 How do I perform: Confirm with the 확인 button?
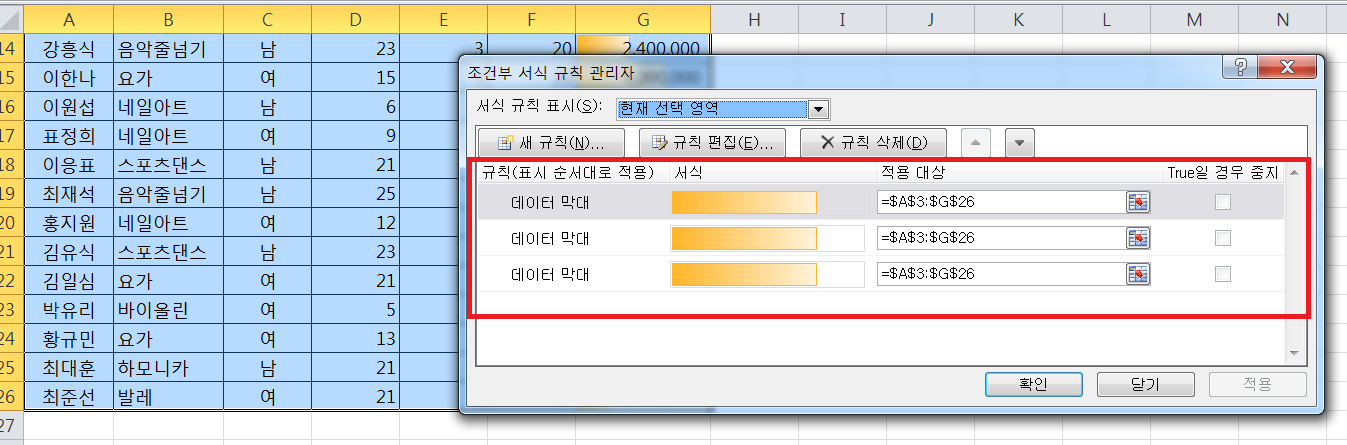click(x=1034, y=385)
